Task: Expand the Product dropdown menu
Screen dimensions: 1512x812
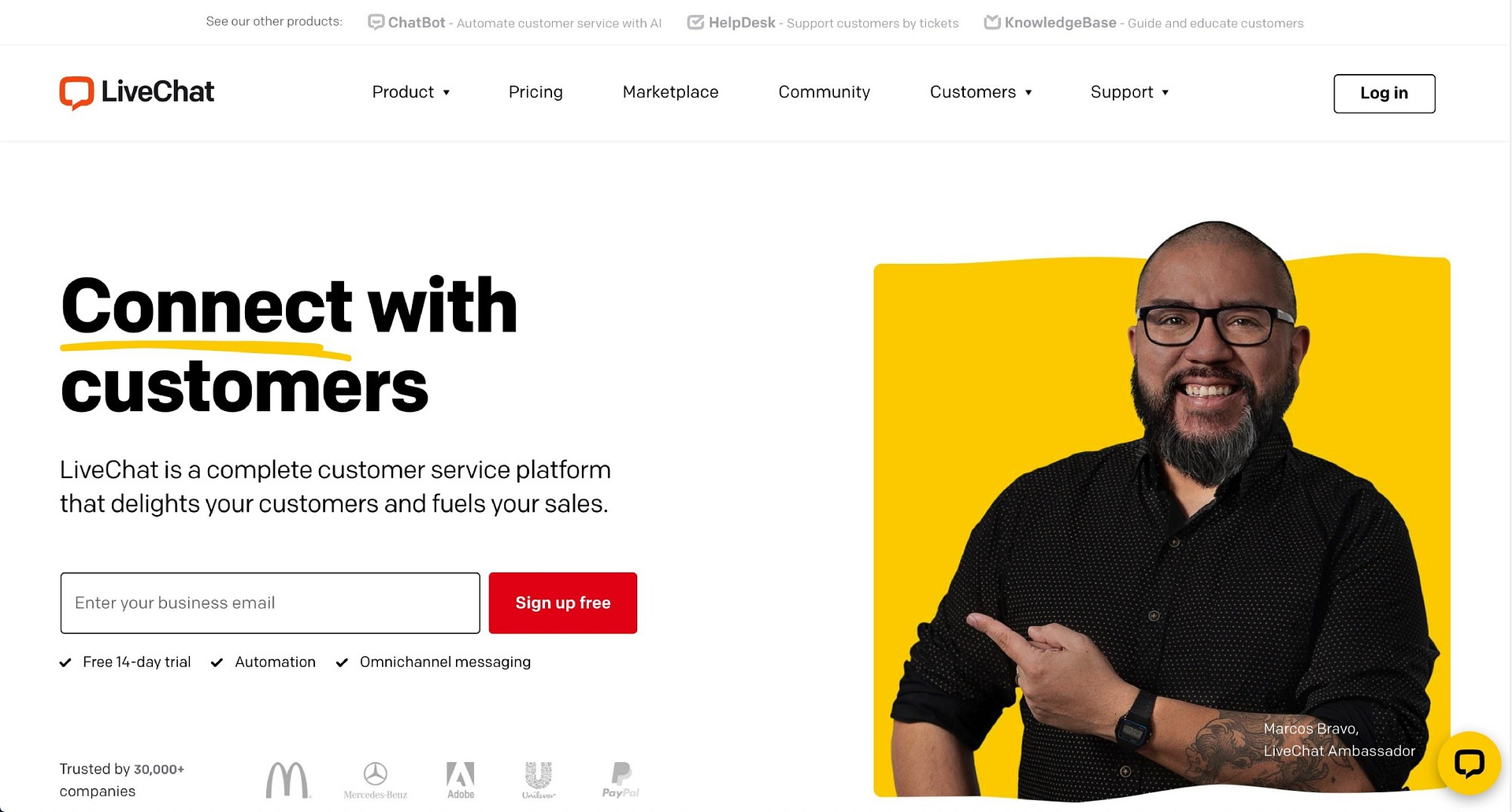Action: [x=411, y=92]
